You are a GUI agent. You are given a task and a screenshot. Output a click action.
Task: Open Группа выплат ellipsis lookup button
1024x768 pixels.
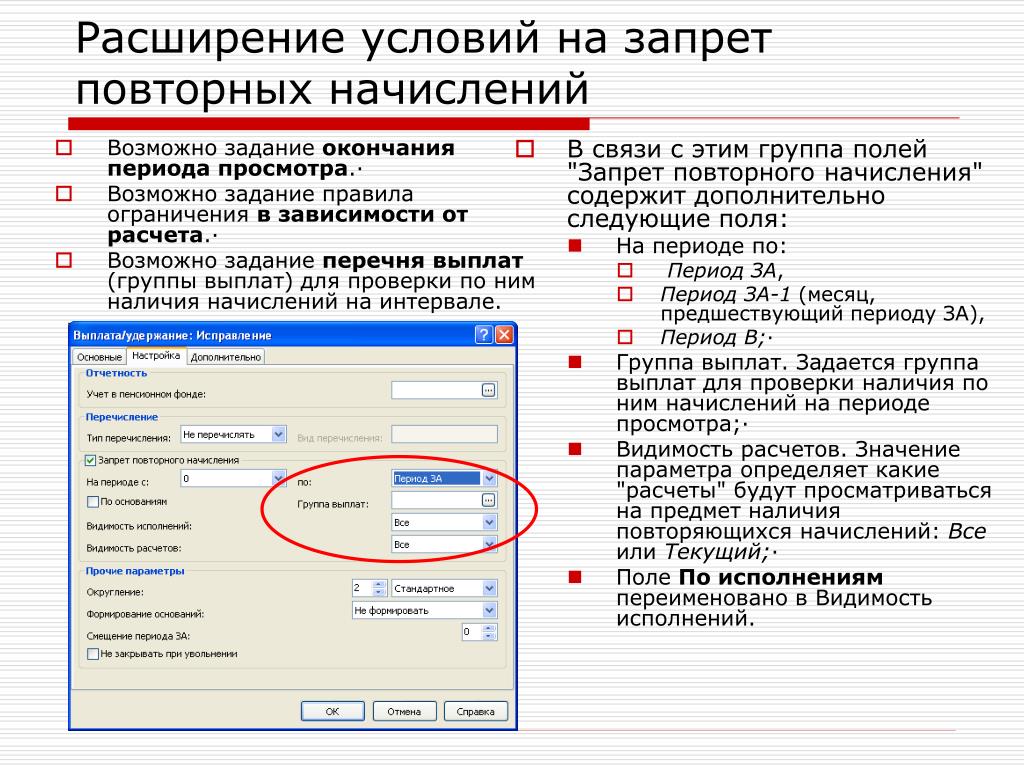(x=488, y=500)
